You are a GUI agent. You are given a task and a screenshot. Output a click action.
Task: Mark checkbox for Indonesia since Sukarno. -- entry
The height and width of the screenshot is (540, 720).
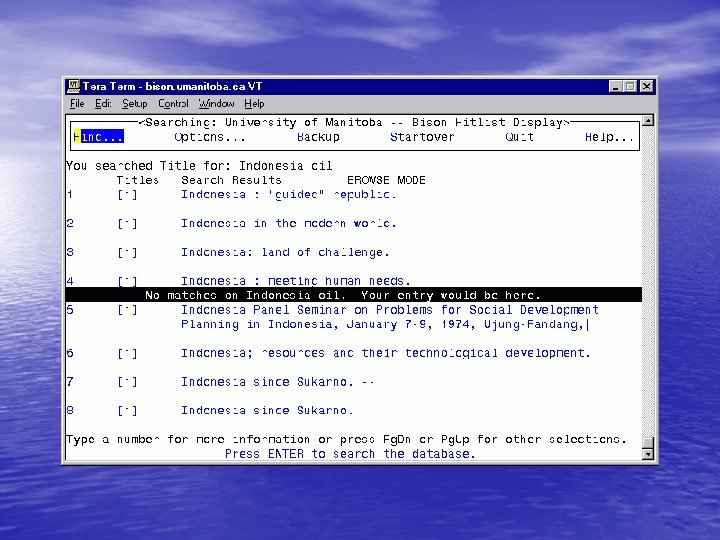coord(127,382)
